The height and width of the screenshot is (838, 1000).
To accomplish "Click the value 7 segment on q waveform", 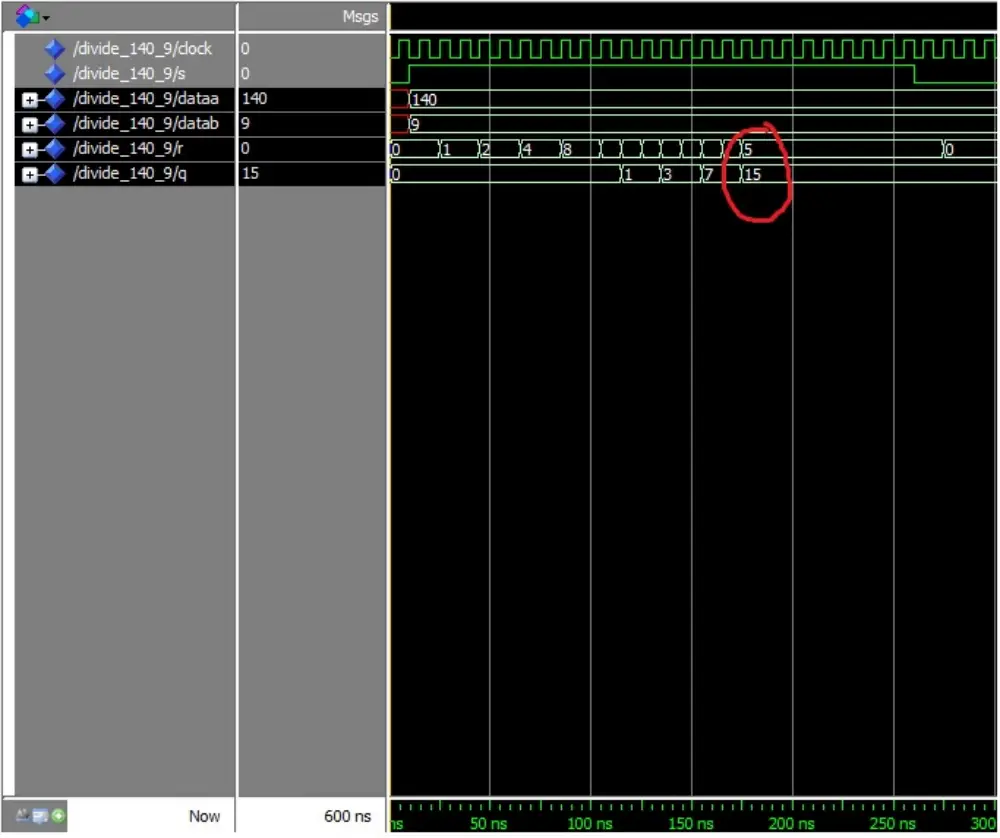I will click(x=721, y=175).
